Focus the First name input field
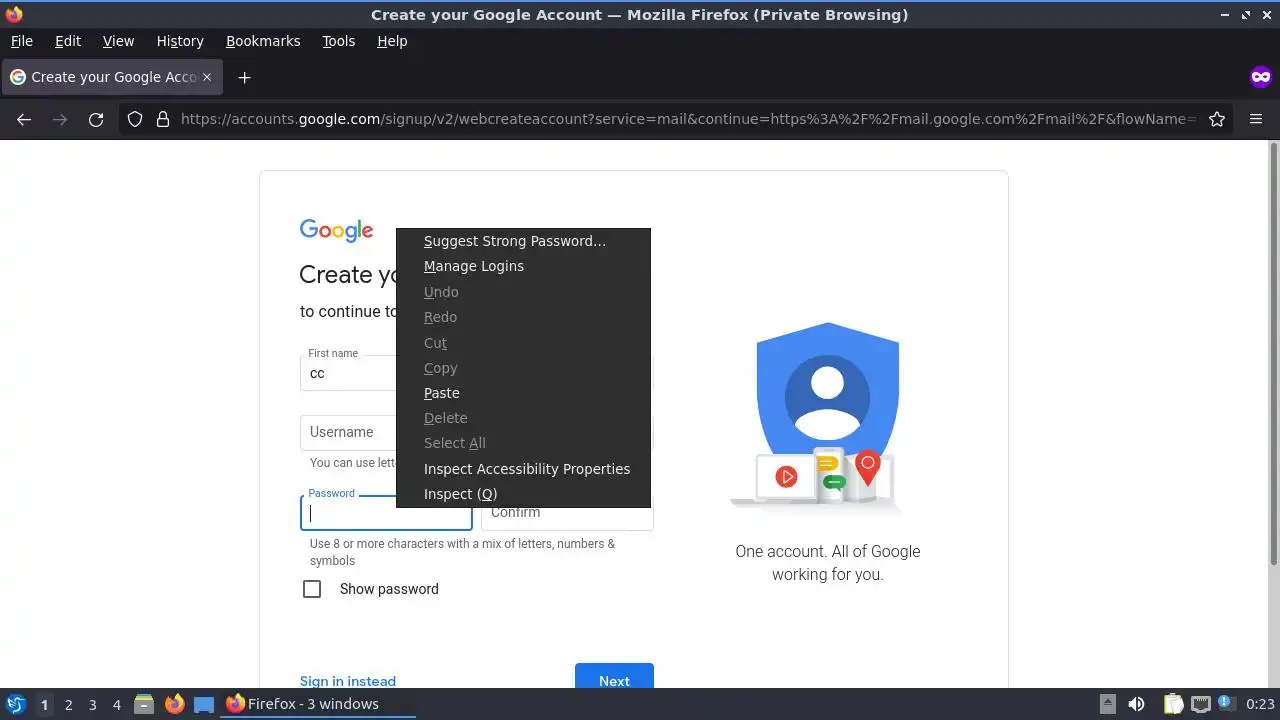The height and width of the screenshot is (720, 1280). click(x=348, y=373)
